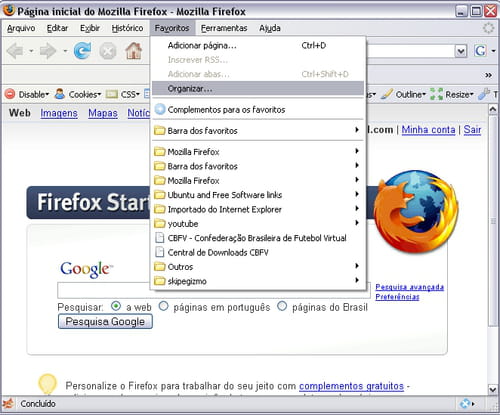Open the Back button history dropdown arrow
The image size is (500, 415).
click(x=31, y=51)
